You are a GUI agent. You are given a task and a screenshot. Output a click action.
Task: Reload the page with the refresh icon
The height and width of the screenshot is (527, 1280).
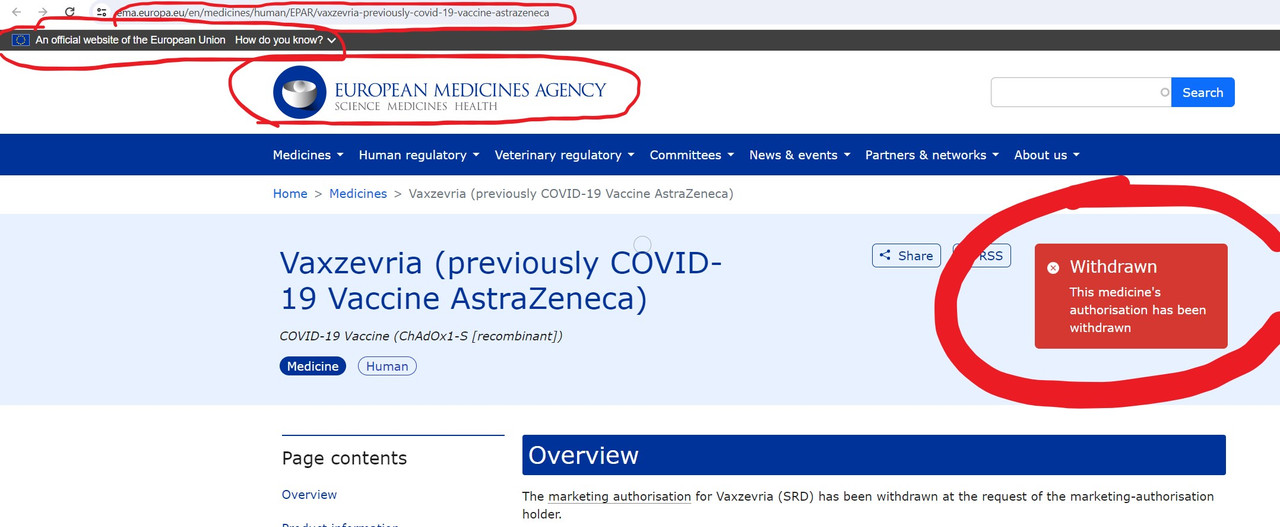(70, 12)
